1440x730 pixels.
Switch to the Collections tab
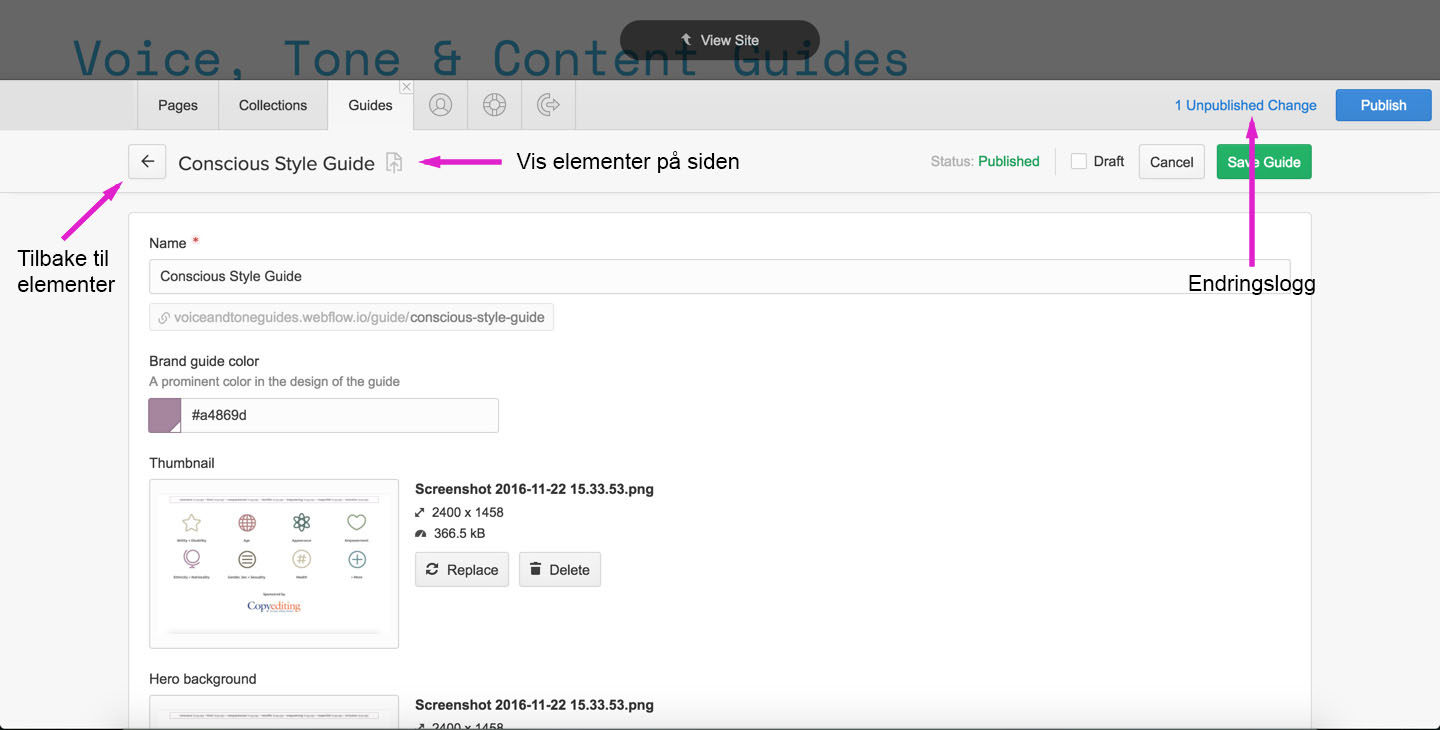(x=273, y=105)
